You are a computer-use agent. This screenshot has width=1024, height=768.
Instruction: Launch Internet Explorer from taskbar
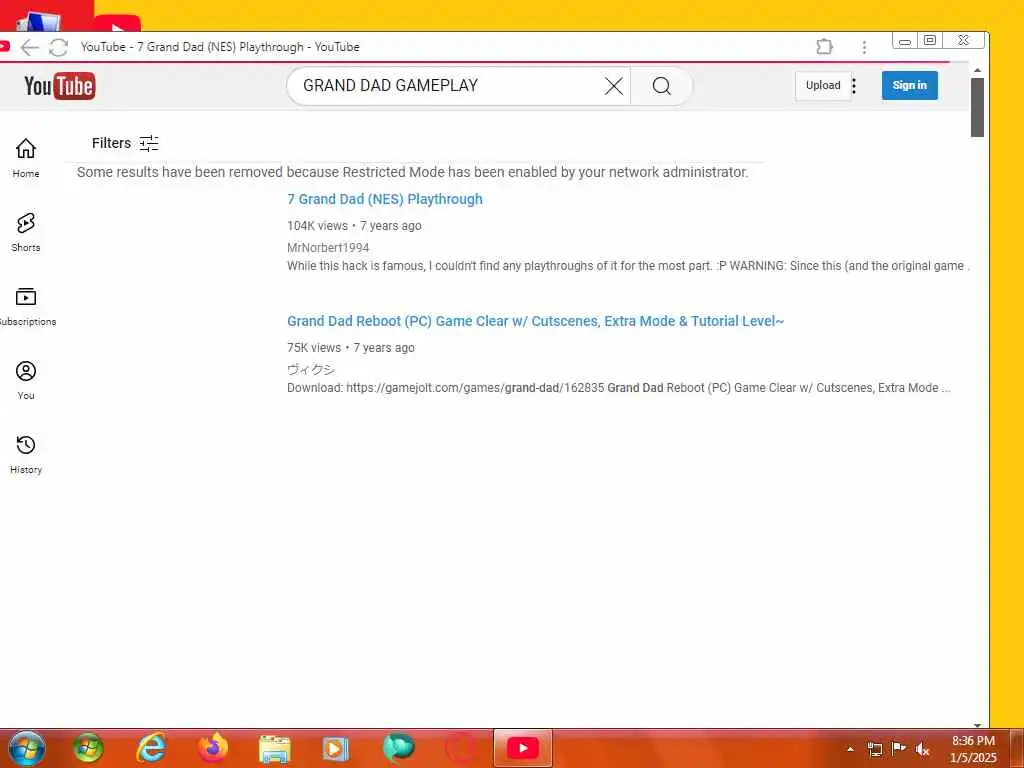point(151,748)
